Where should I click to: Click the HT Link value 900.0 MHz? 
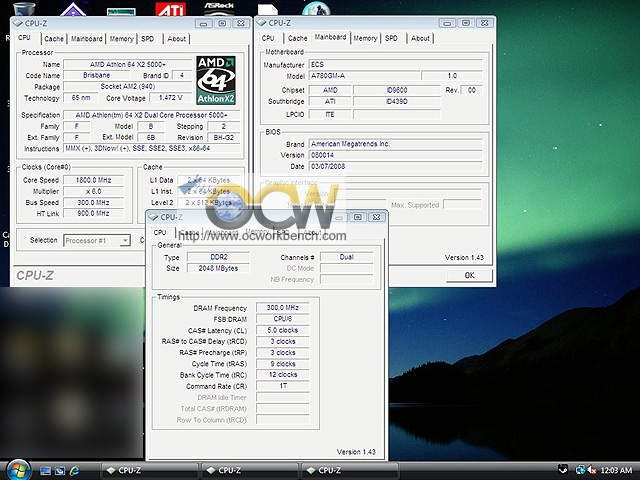[x=93, y=213]
